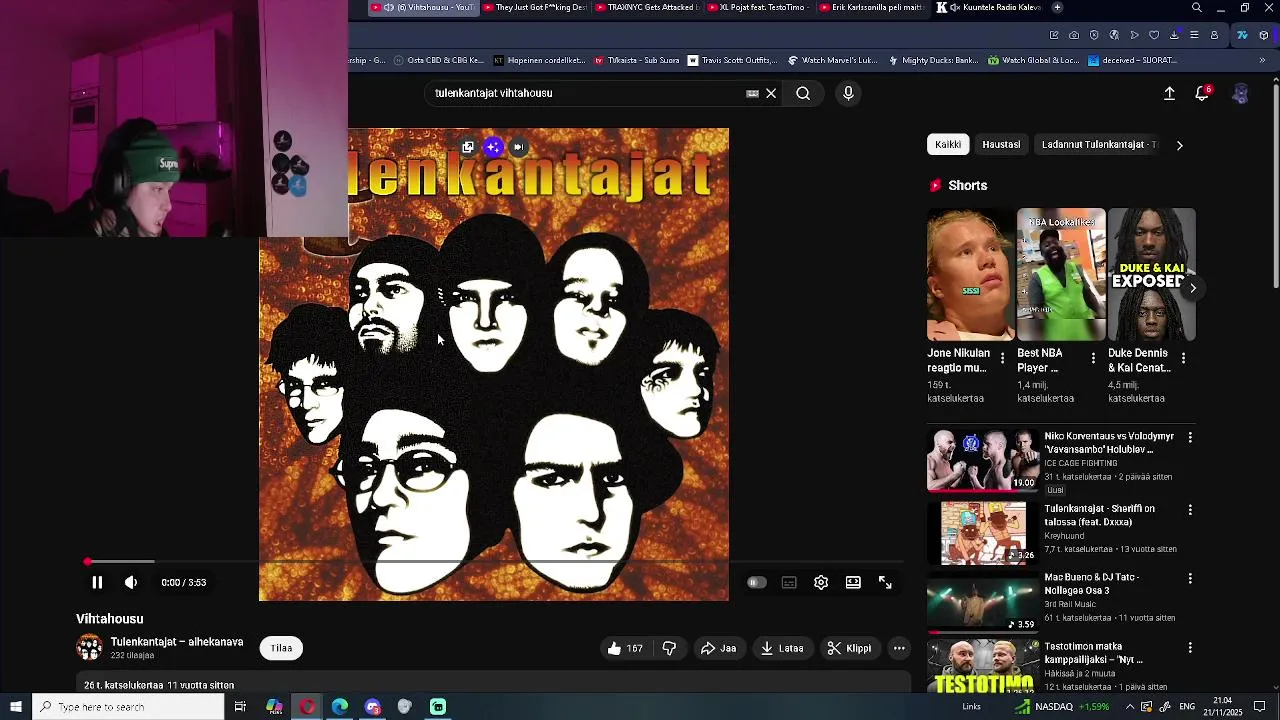Select the Kaikki filter chip

pos(948,144)
